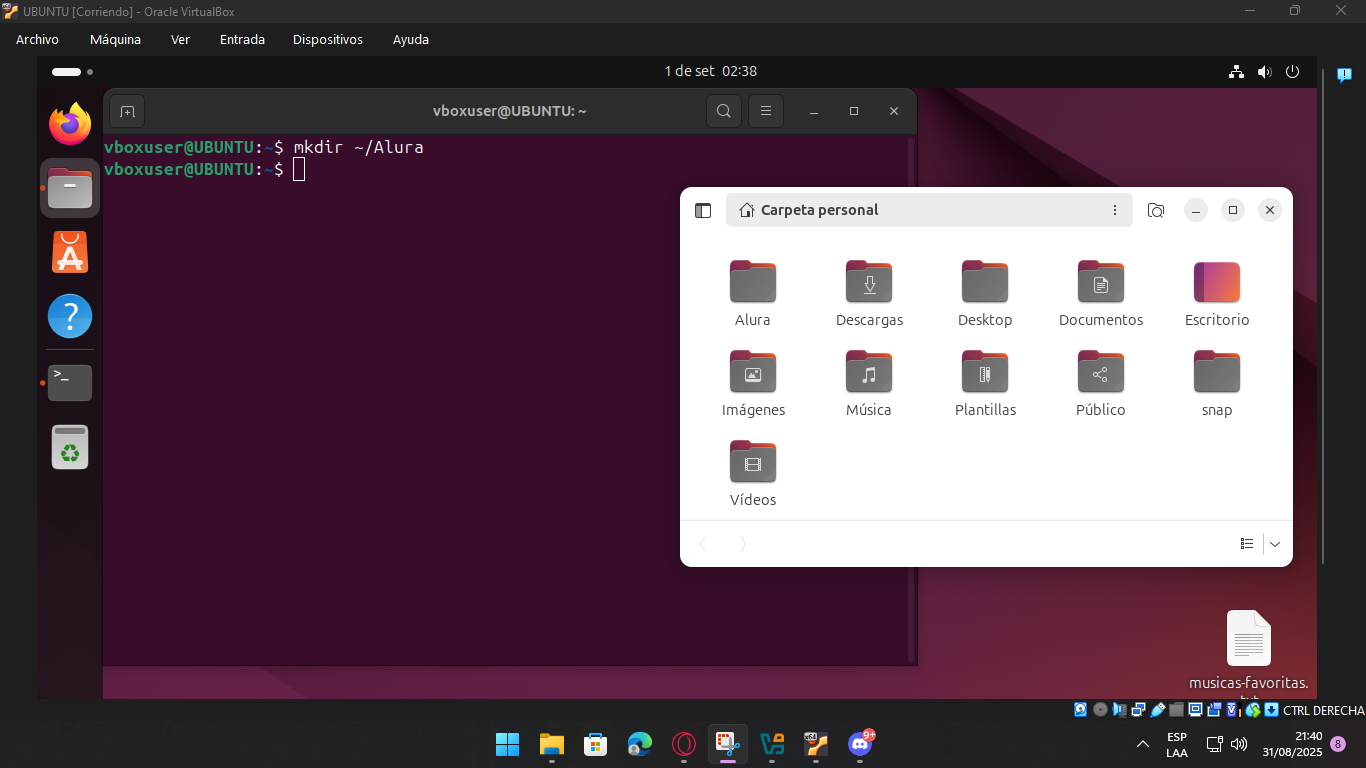This screenshot has width=1366, height=768.
Task: Open Firefox from the Ubuntu dock
Action: [x=70, y=124]
